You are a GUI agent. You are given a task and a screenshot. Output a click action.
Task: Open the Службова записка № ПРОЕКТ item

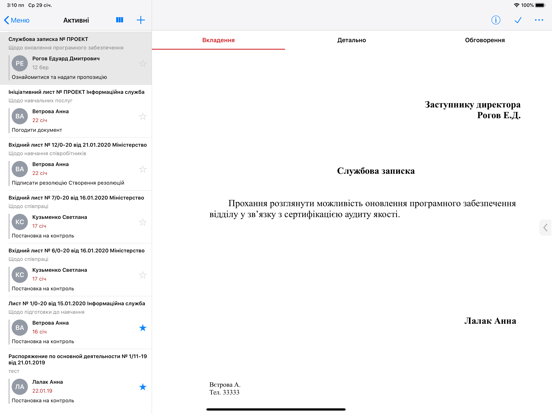[76, 58]
